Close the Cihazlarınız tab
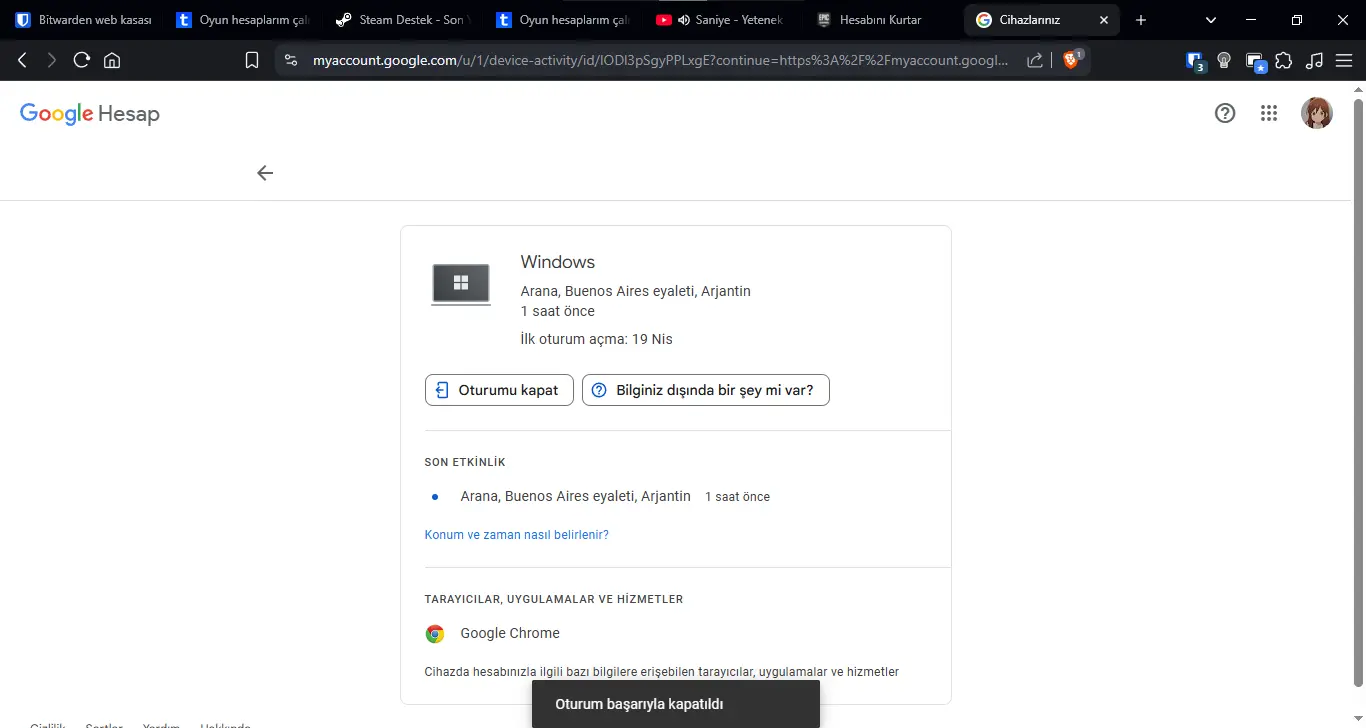Screen dimensions: 1366x728 click(x=1104, y=20)
